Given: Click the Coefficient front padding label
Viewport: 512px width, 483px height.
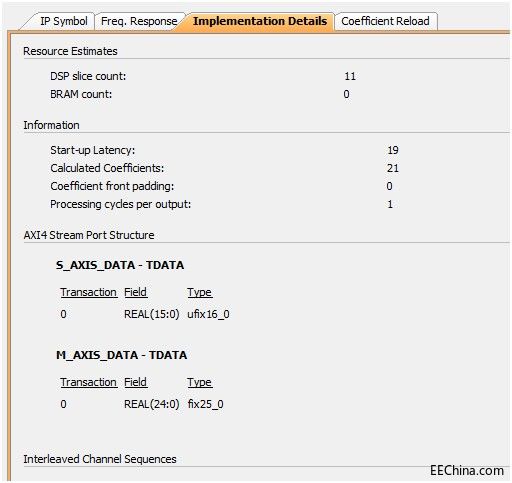Looking at the screenshot, I should click(112, 186).
